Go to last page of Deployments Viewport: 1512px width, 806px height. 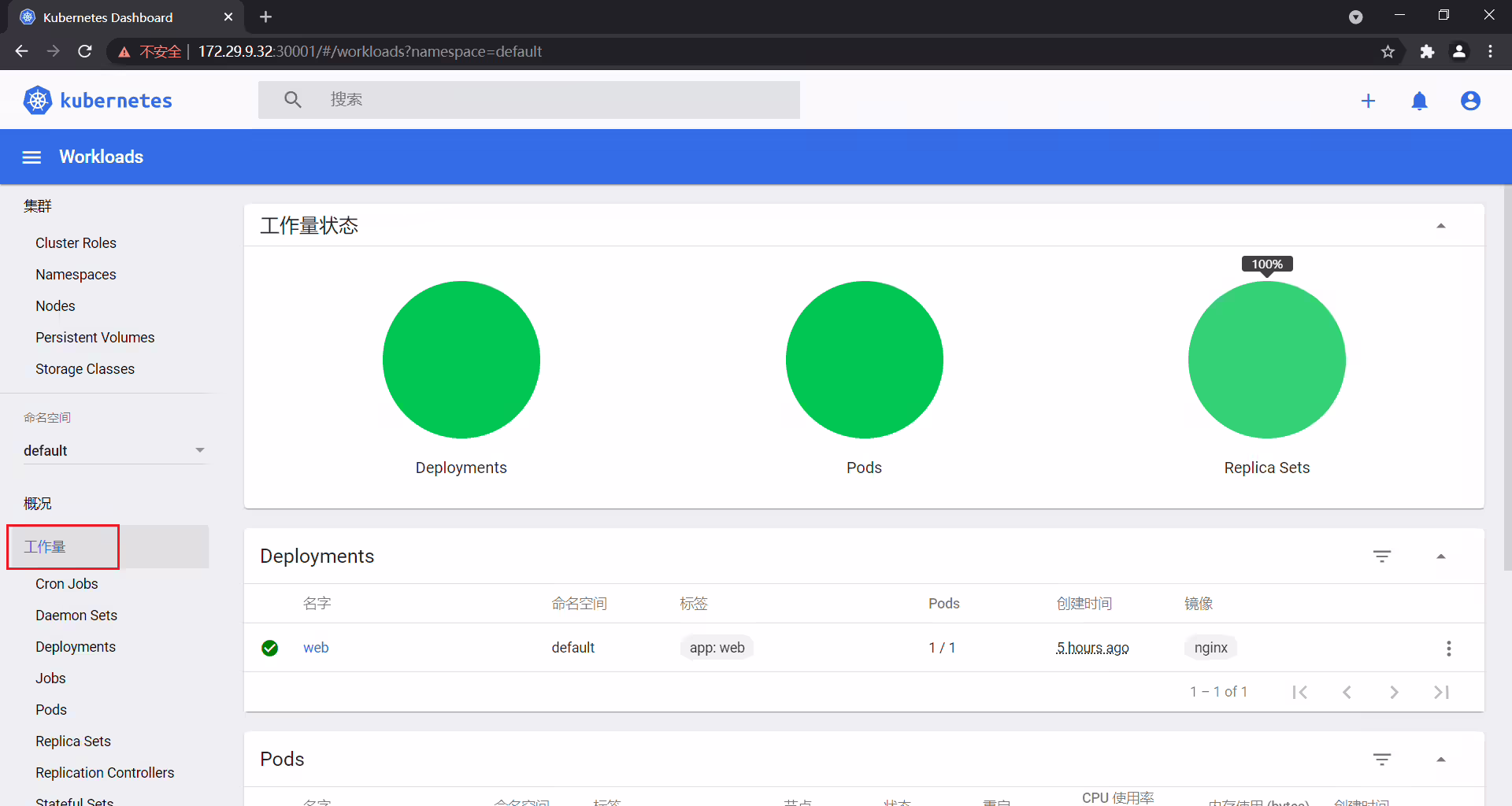[1442, 692]
